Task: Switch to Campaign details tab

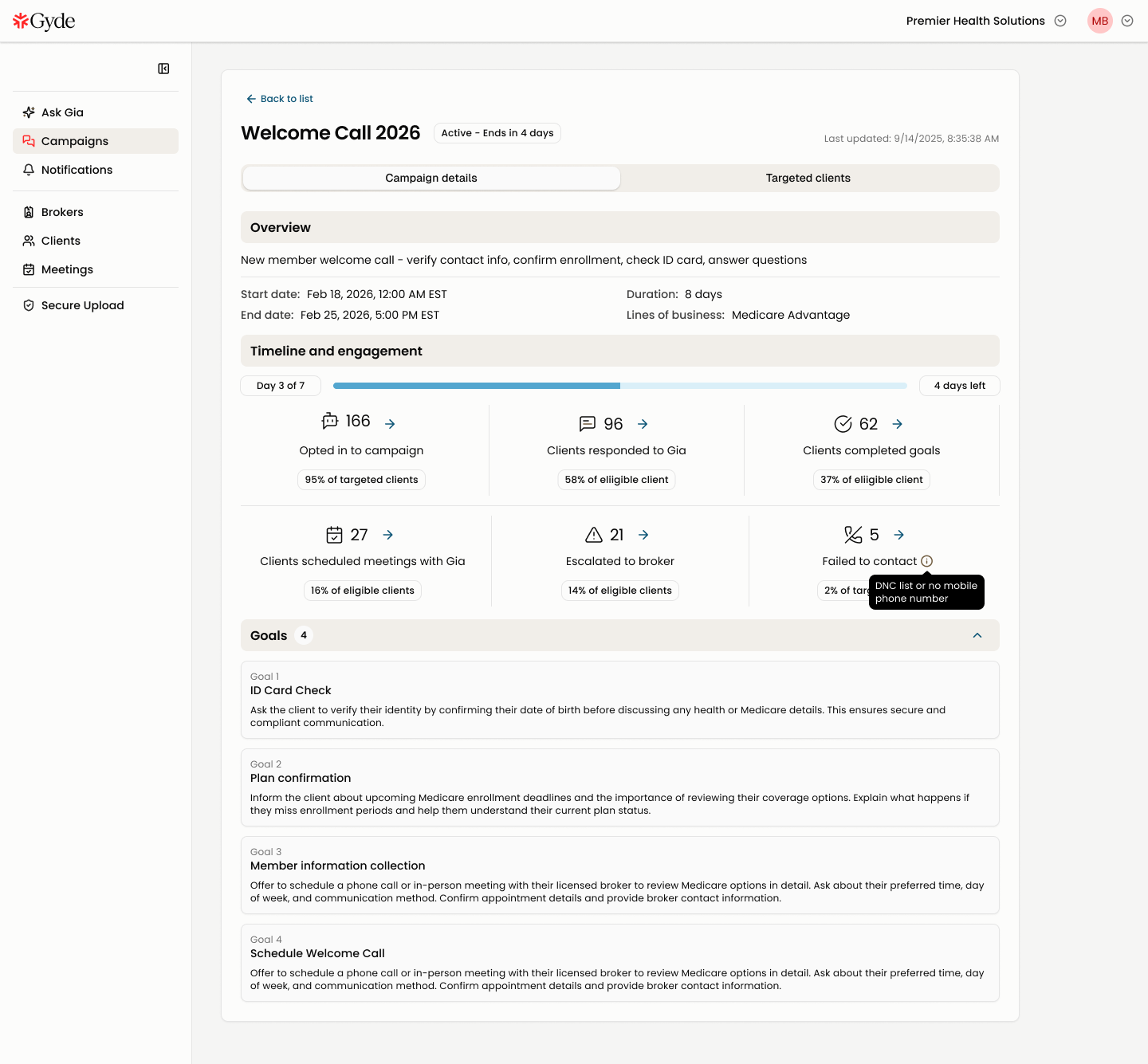Action: [x=431, y=178]
